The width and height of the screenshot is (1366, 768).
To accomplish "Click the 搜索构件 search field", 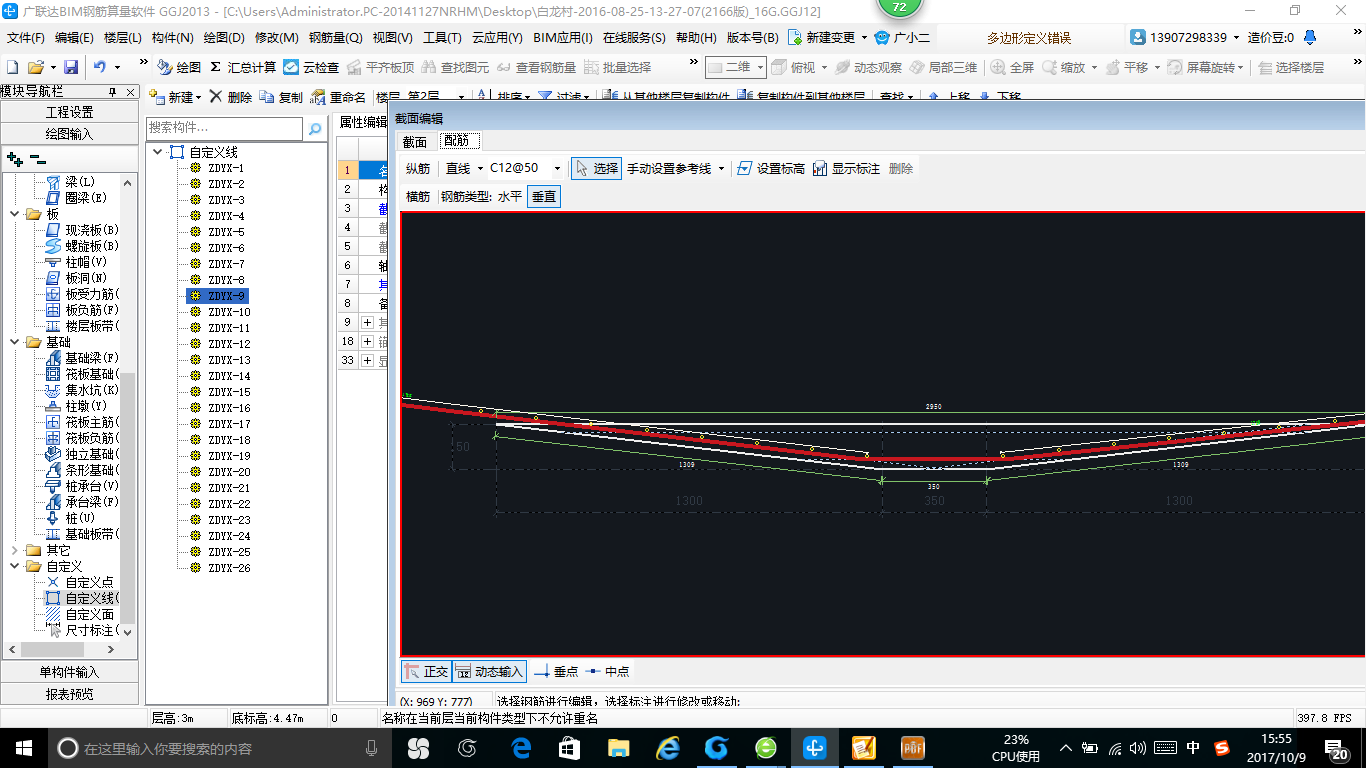I will point(224,129).
